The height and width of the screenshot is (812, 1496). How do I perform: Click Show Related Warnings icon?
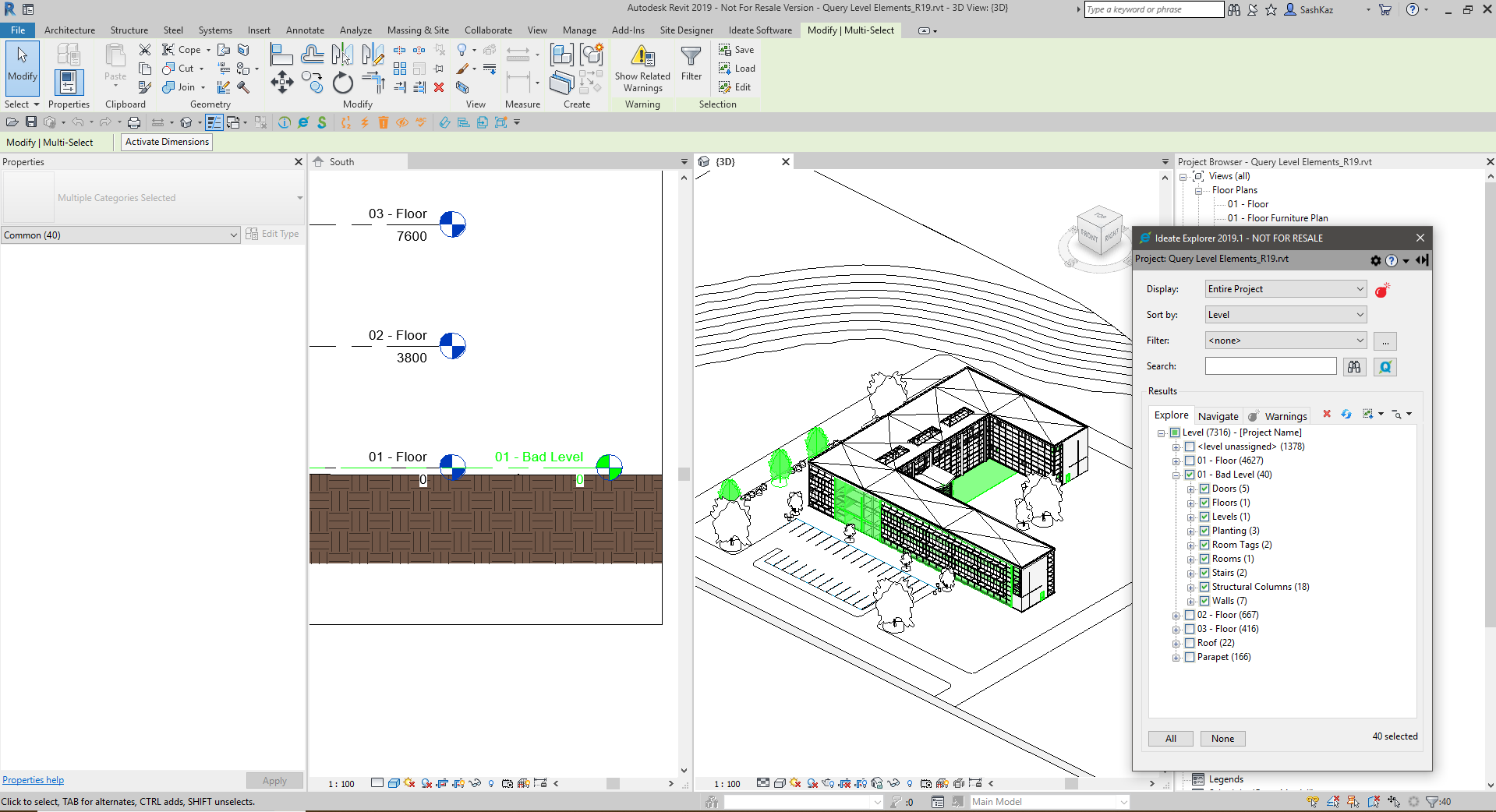tap(642, 57)
